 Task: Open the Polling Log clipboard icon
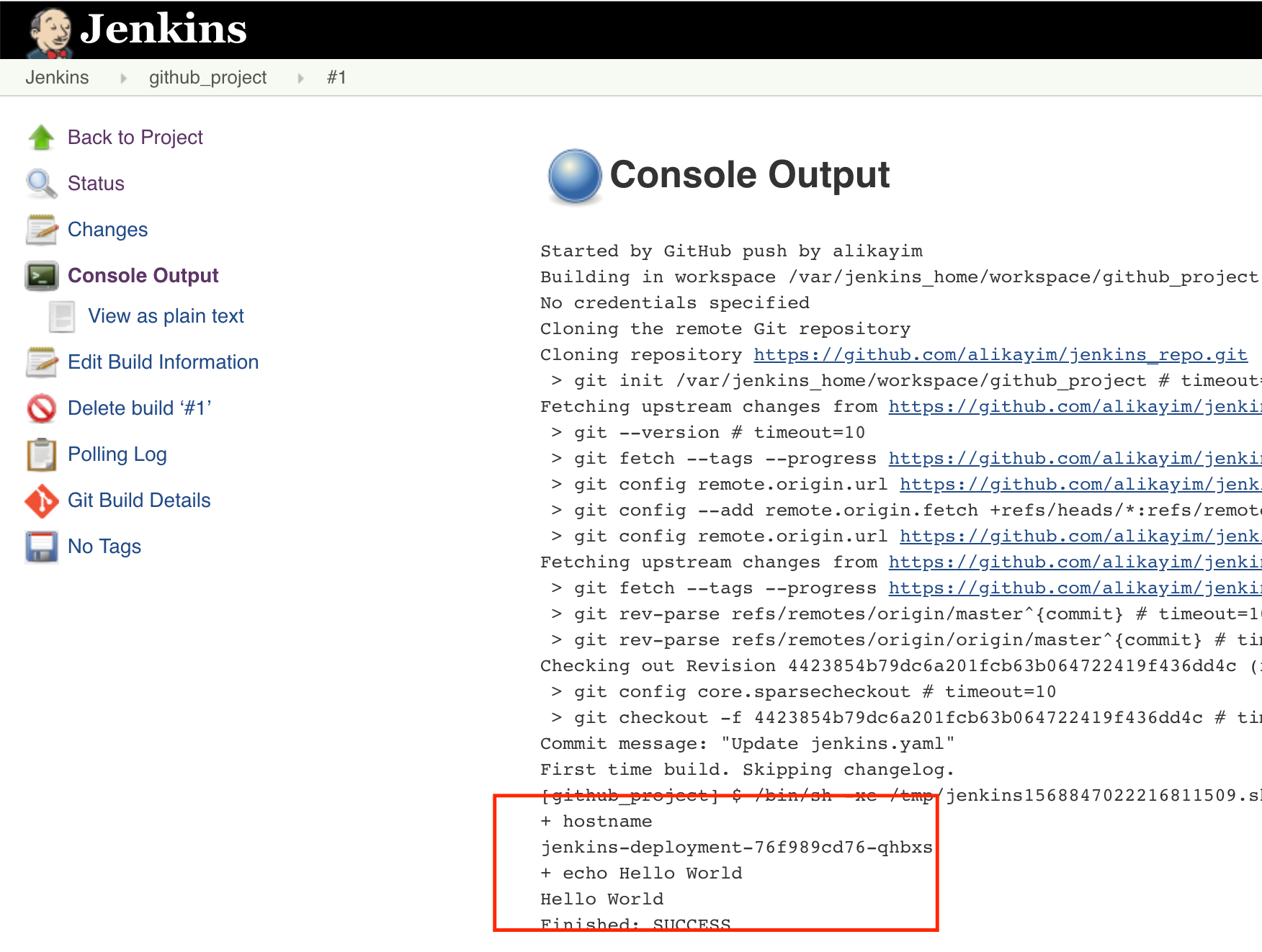(x=41, y=454)
